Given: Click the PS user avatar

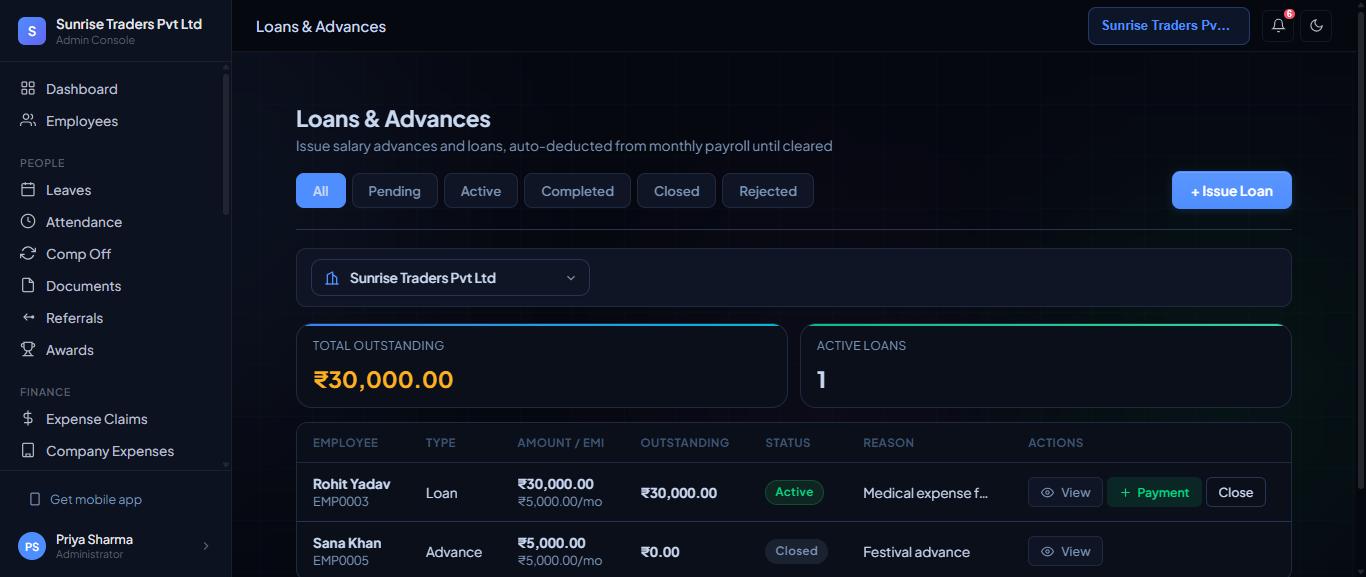Looking at the screenshot, I should pyautogui.click(x=32, y=546).
